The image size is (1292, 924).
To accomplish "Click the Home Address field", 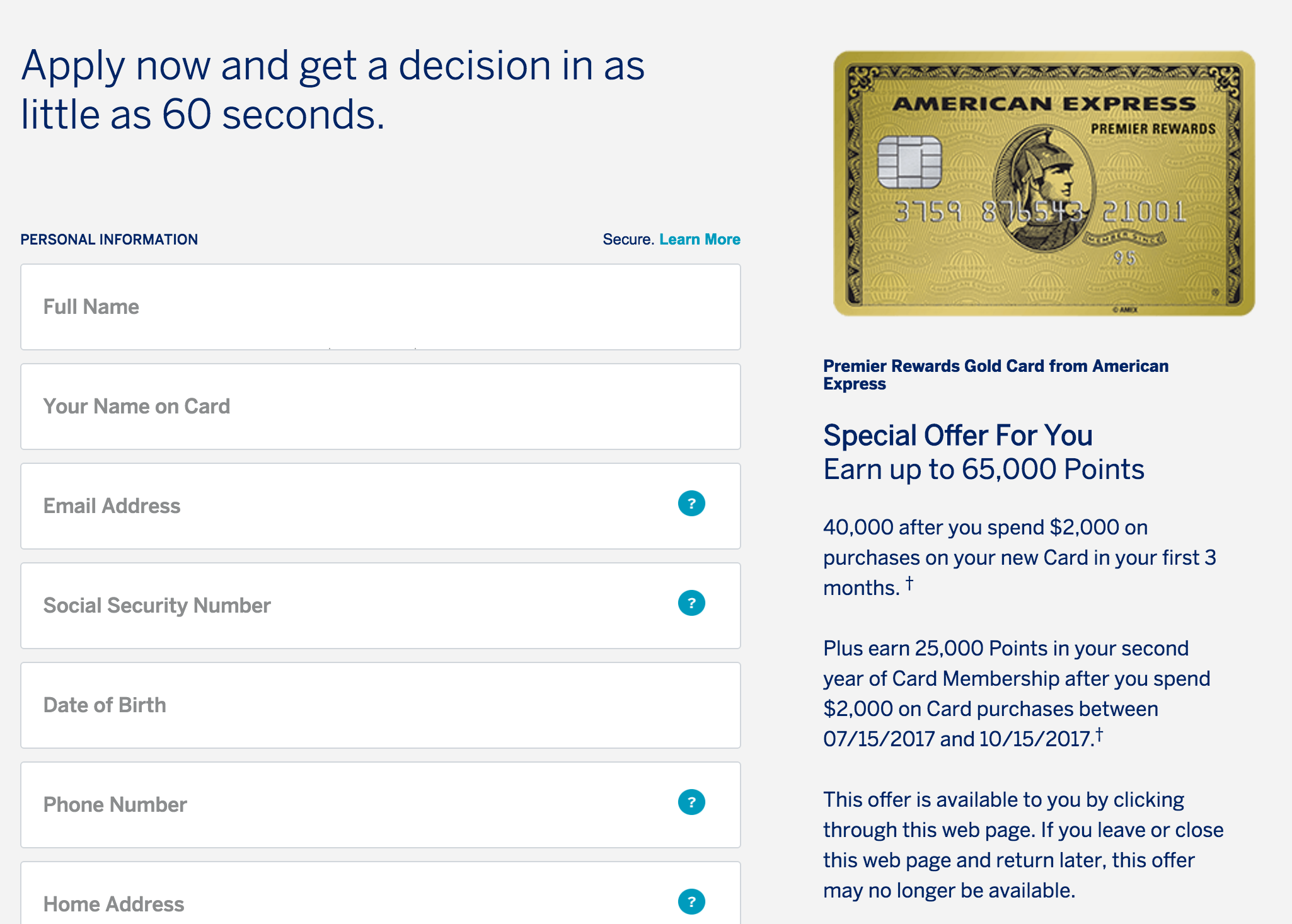I will tap(381, 894).
